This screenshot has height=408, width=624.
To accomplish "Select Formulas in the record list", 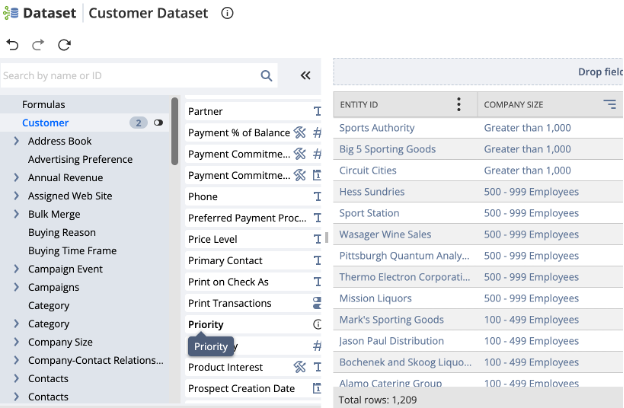I will 43,104.
